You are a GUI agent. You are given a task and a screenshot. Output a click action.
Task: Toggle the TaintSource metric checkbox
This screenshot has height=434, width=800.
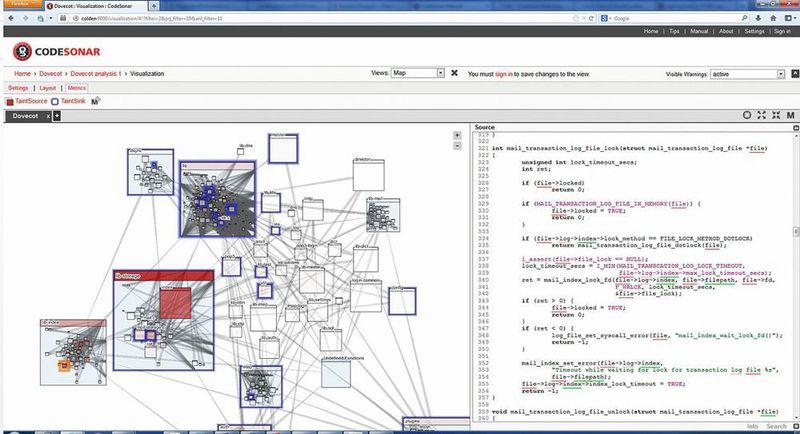coord(10,101)
